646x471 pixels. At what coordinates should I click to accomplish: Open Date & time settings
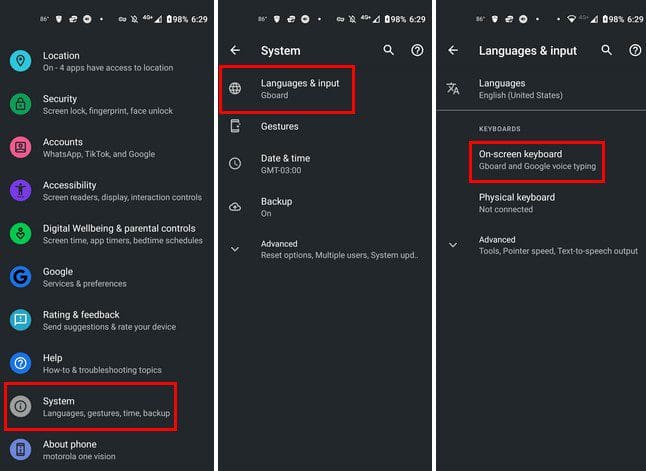pyautogui.click(x=325, y=164)
